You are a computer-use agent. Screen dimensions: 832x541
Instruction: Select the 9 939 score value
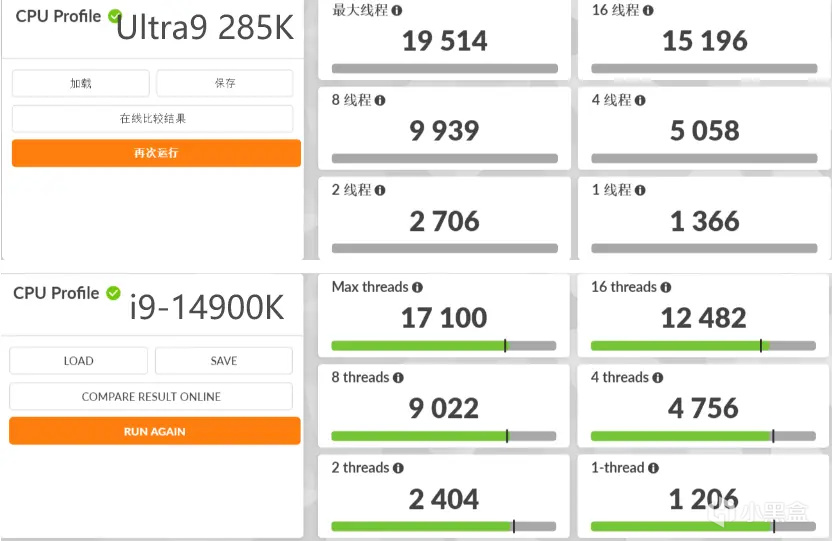(444, 131)
